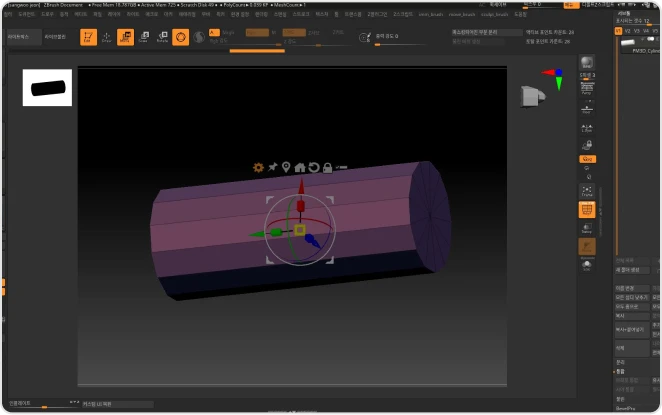Switch to V1 subtool visibility set
Screen dimensions: 662x415
pos(618,31)
